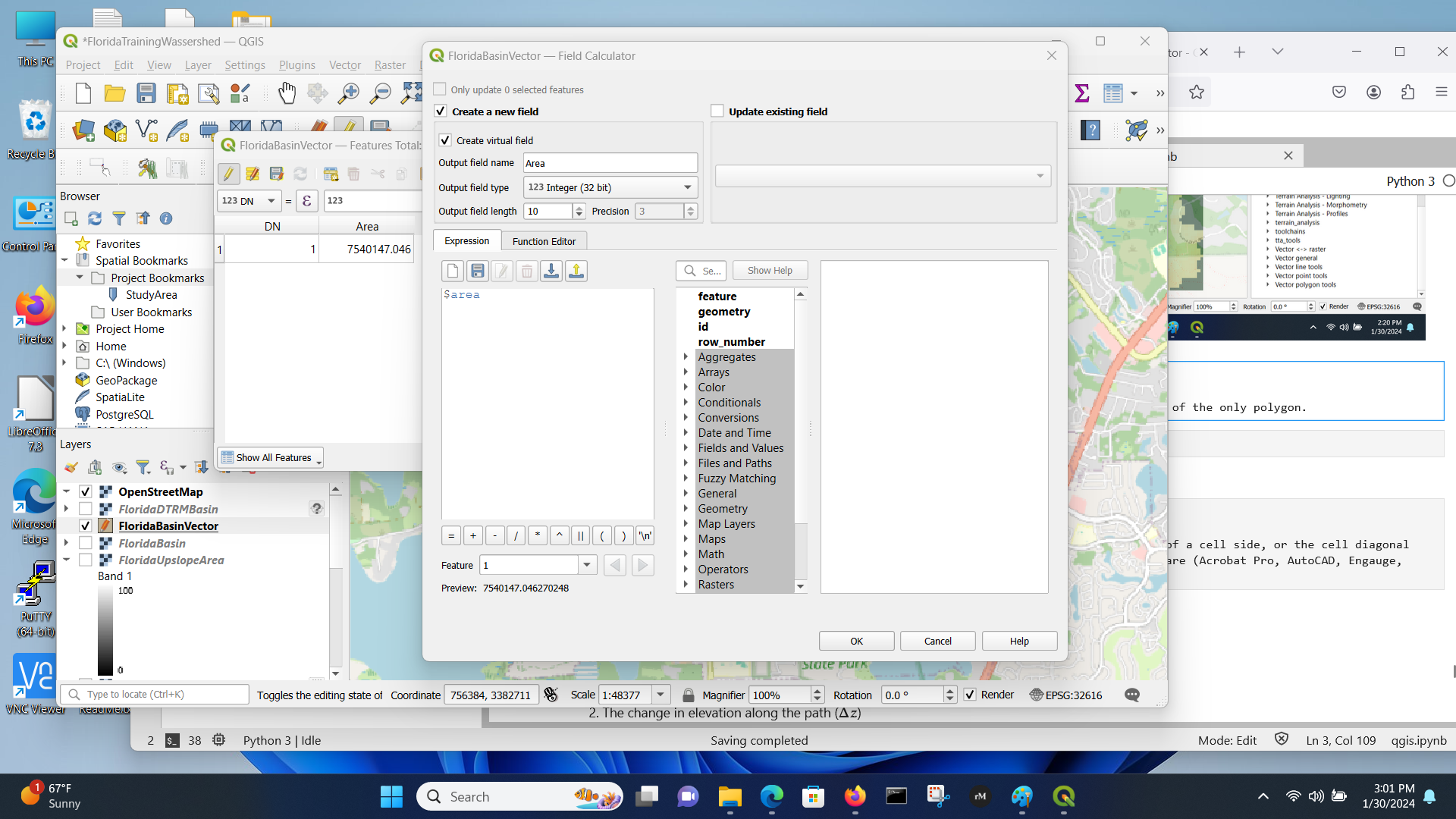Click multi edit mode icon in attribute table
Screen dimensions: 1456x819
tap(253, 174)
